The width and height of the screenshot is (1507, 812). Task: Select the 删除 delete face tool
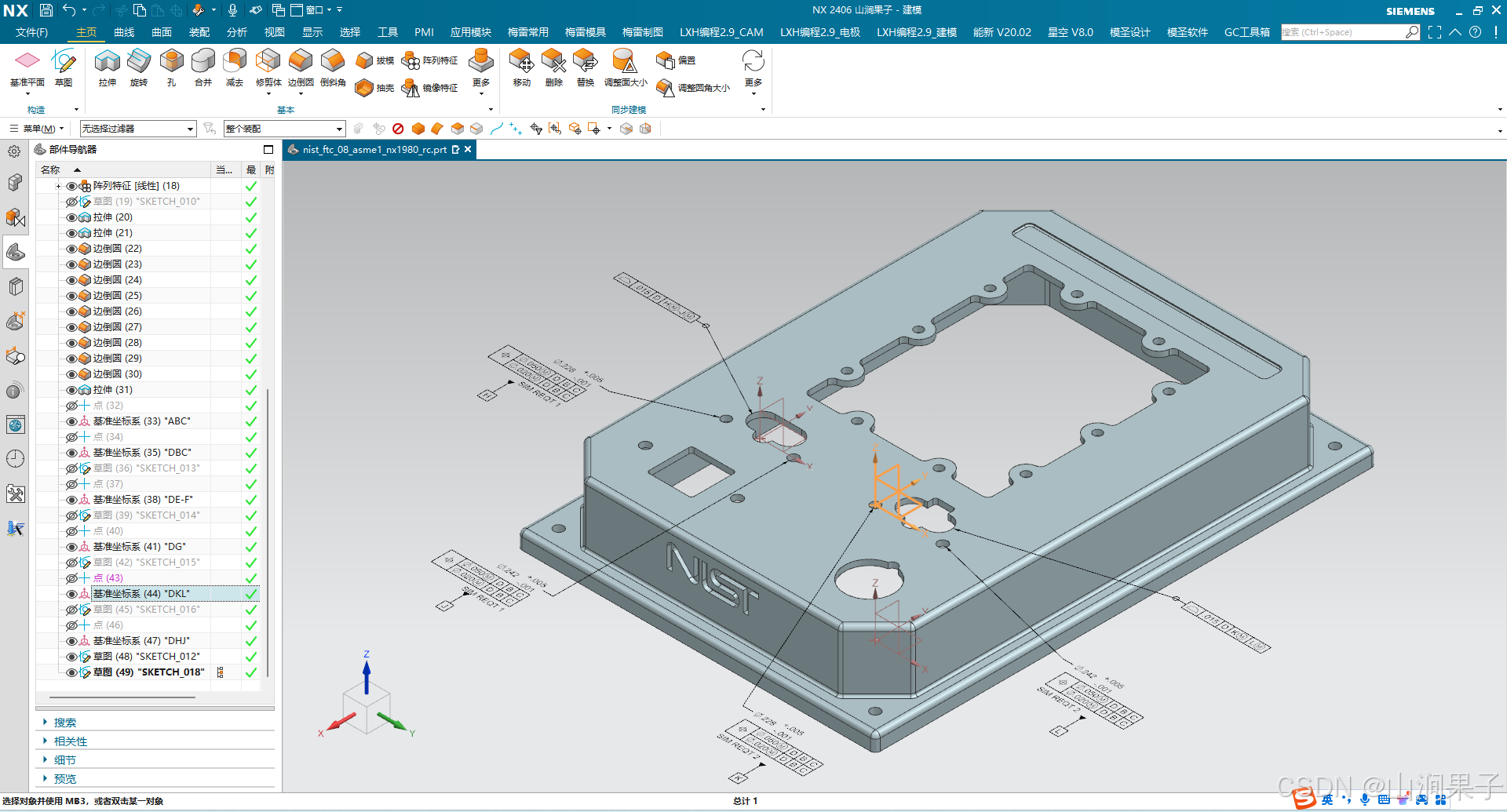point(554,68)
